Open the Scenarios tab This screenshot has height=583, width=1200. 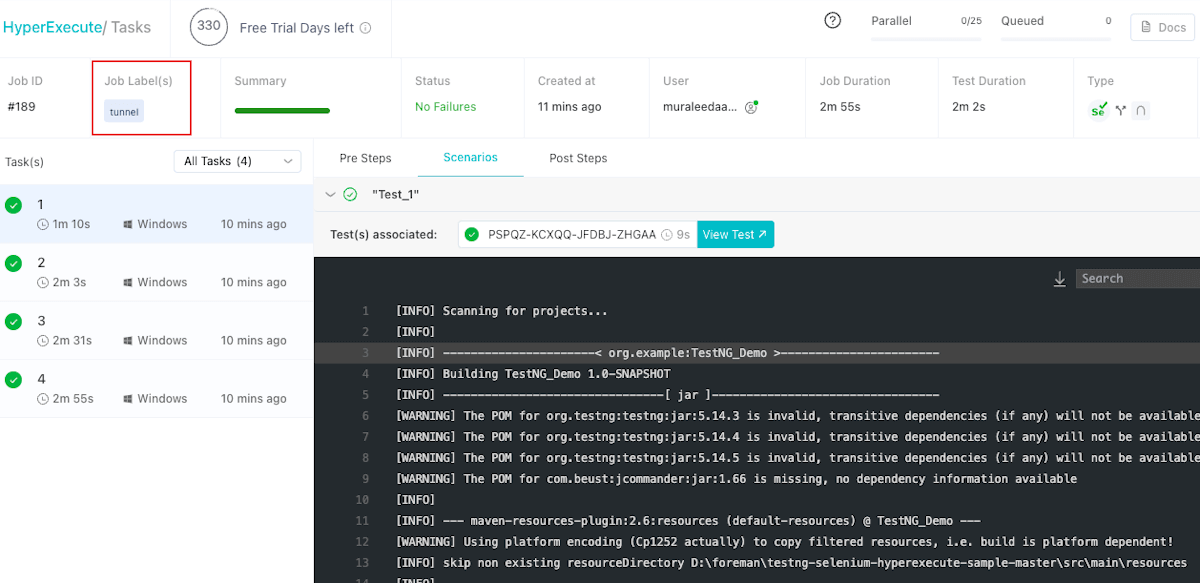click(470, 157)
